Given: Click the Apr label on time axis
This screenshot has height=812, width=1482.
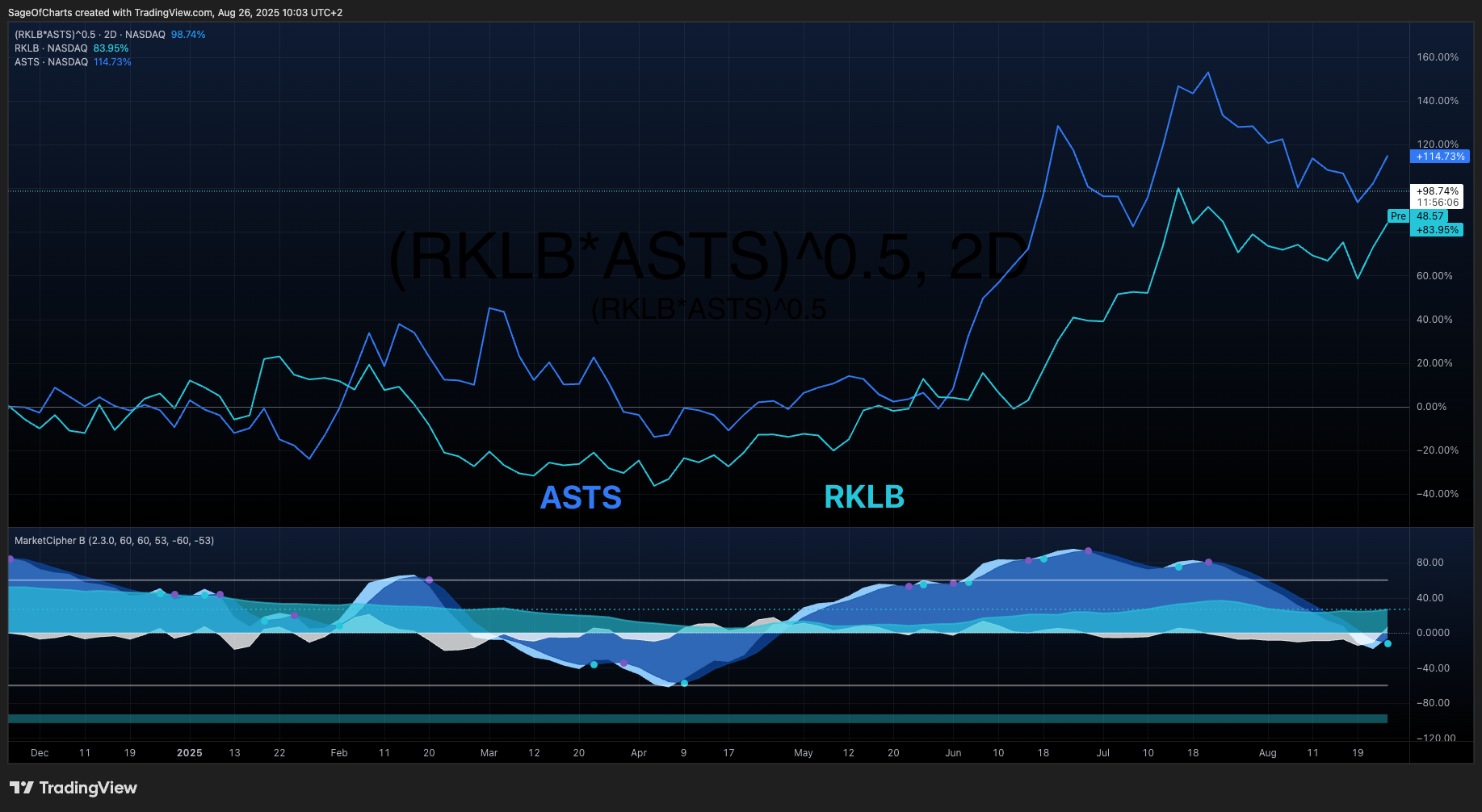Looking at the screenshot, I should [x=639, y=753].
